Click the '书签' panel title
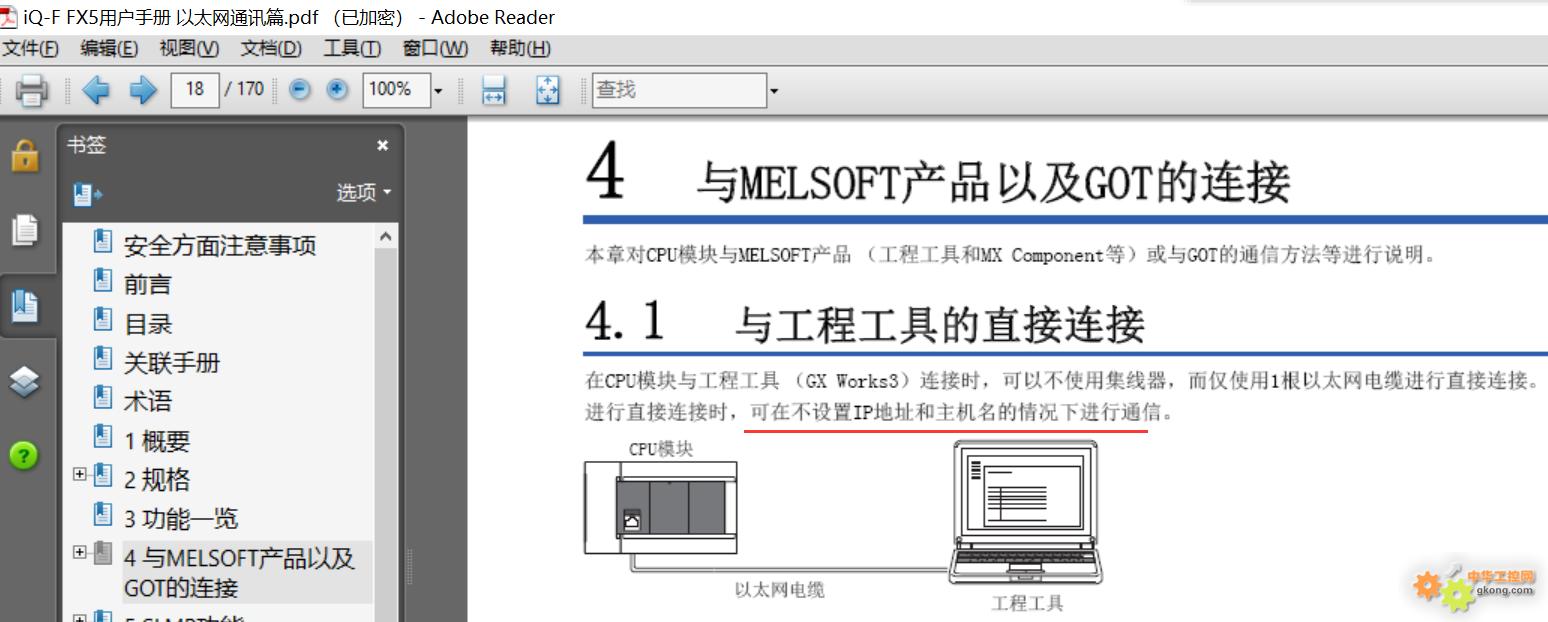 tap(86, 146)
